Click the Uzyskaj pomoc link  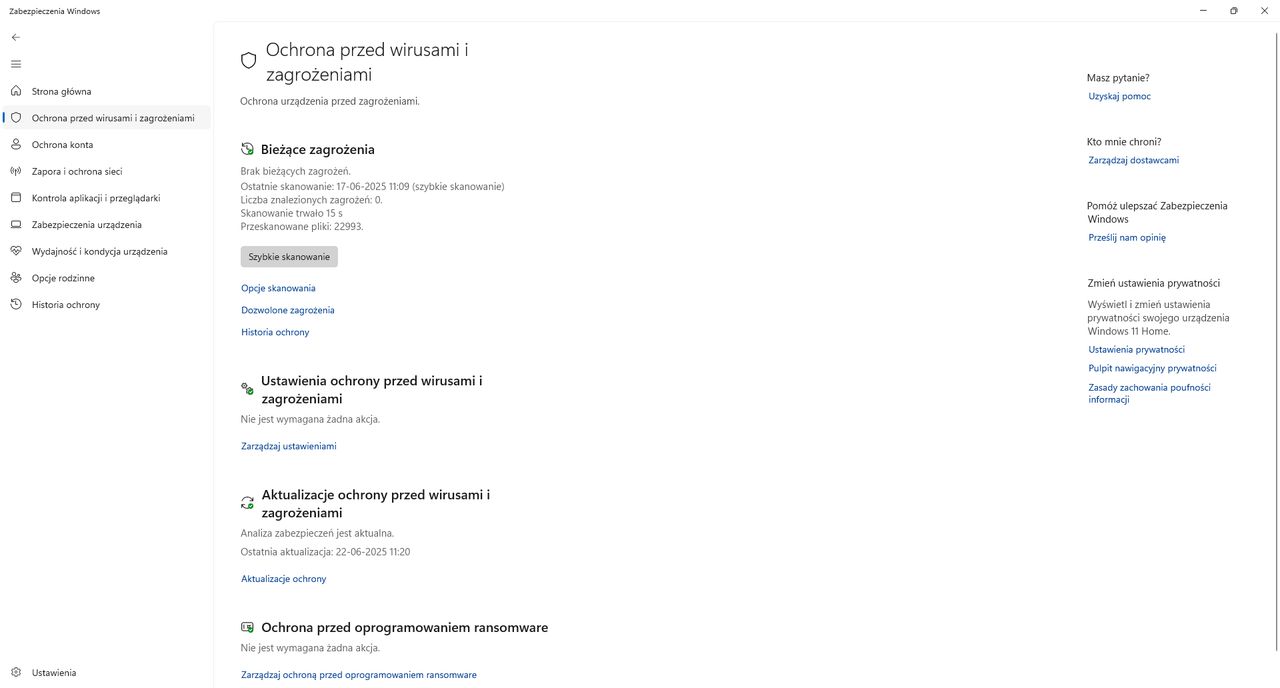coord(1119,96)
